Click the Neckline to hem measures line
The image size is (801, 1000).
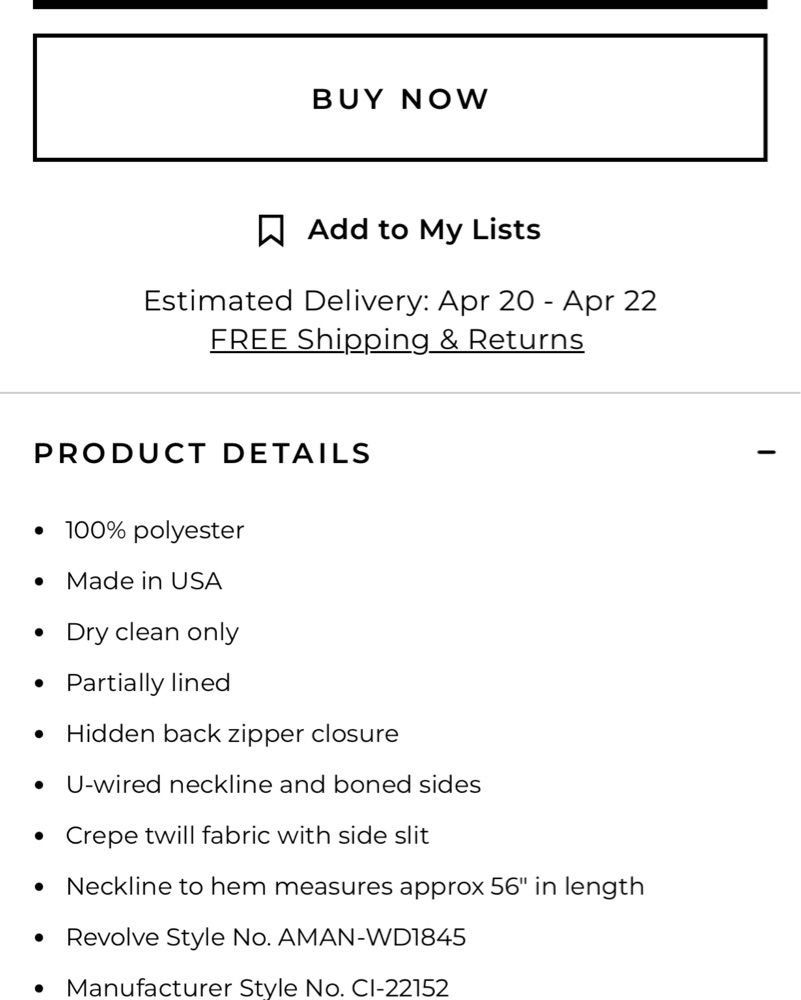[x=355, y=886]
